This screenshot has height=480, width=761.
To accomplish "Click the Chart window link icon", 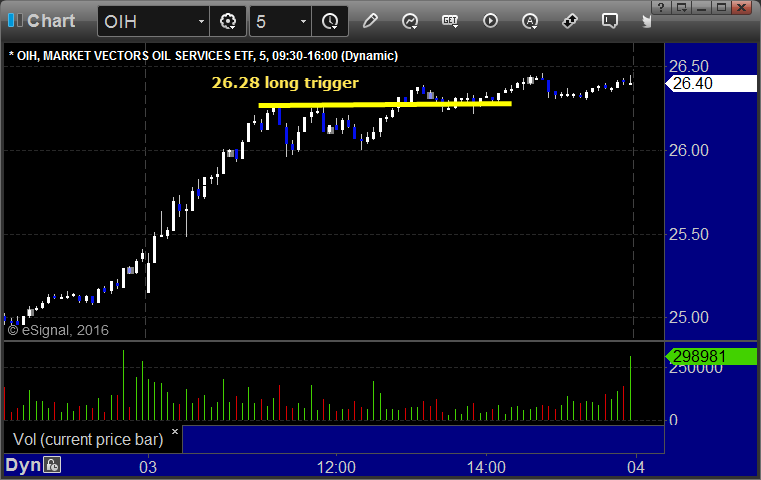I will [x=15, y=20].
